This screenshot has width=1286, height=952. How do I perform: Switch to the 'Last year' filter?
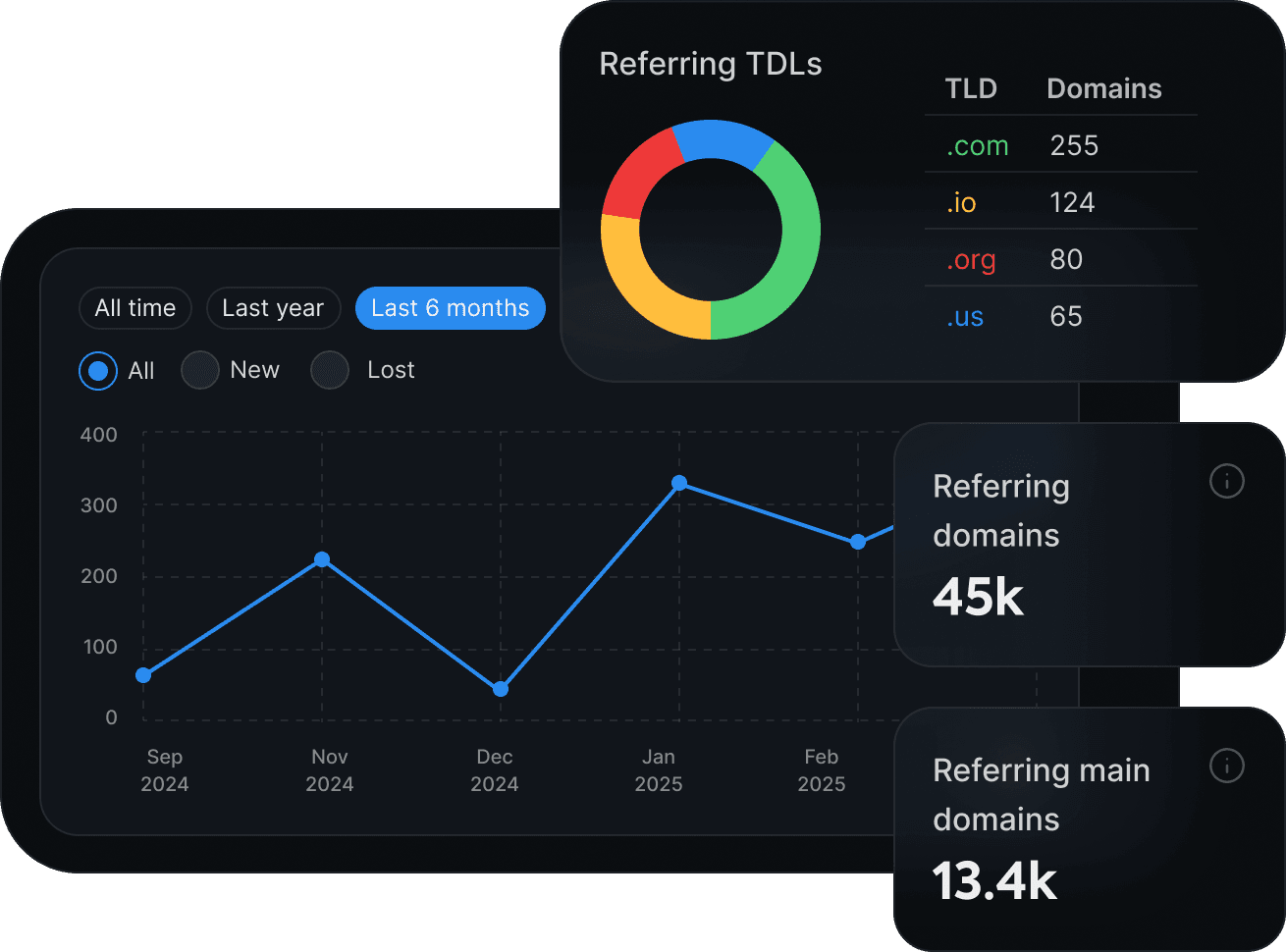pos(273,308)
